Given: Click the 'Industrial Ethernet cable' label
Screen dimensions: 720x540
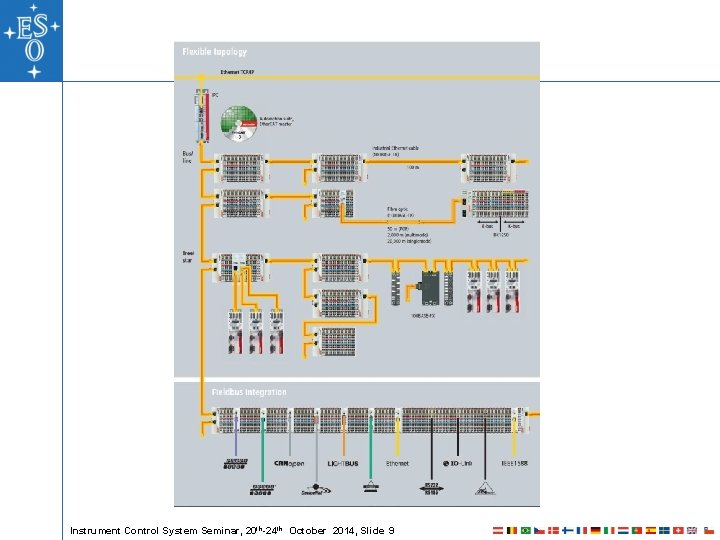Looking at the screenshot, I should (395, 148).
